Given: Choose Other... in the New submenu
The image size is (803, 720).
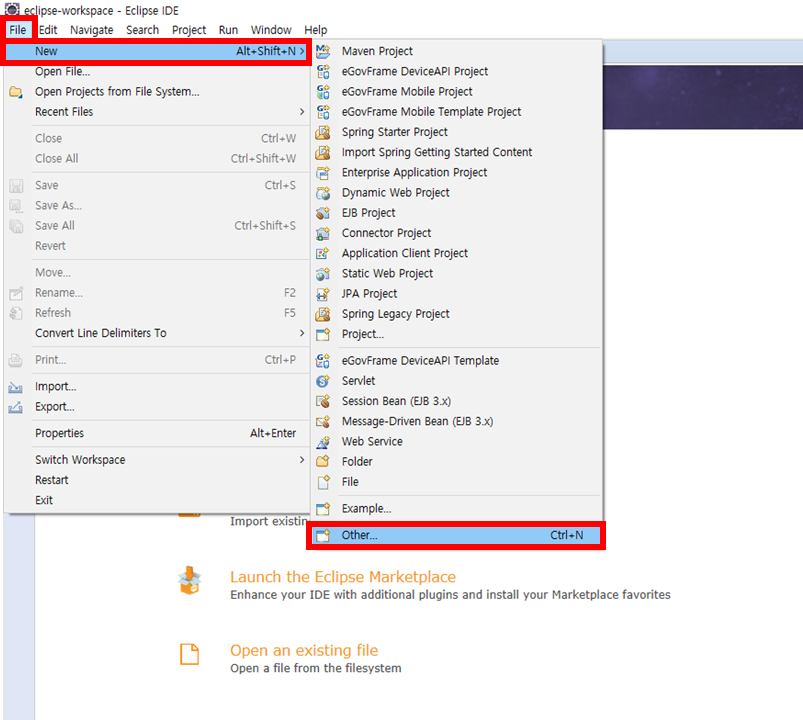Looking at the screenshot, I should coord(456,535).
